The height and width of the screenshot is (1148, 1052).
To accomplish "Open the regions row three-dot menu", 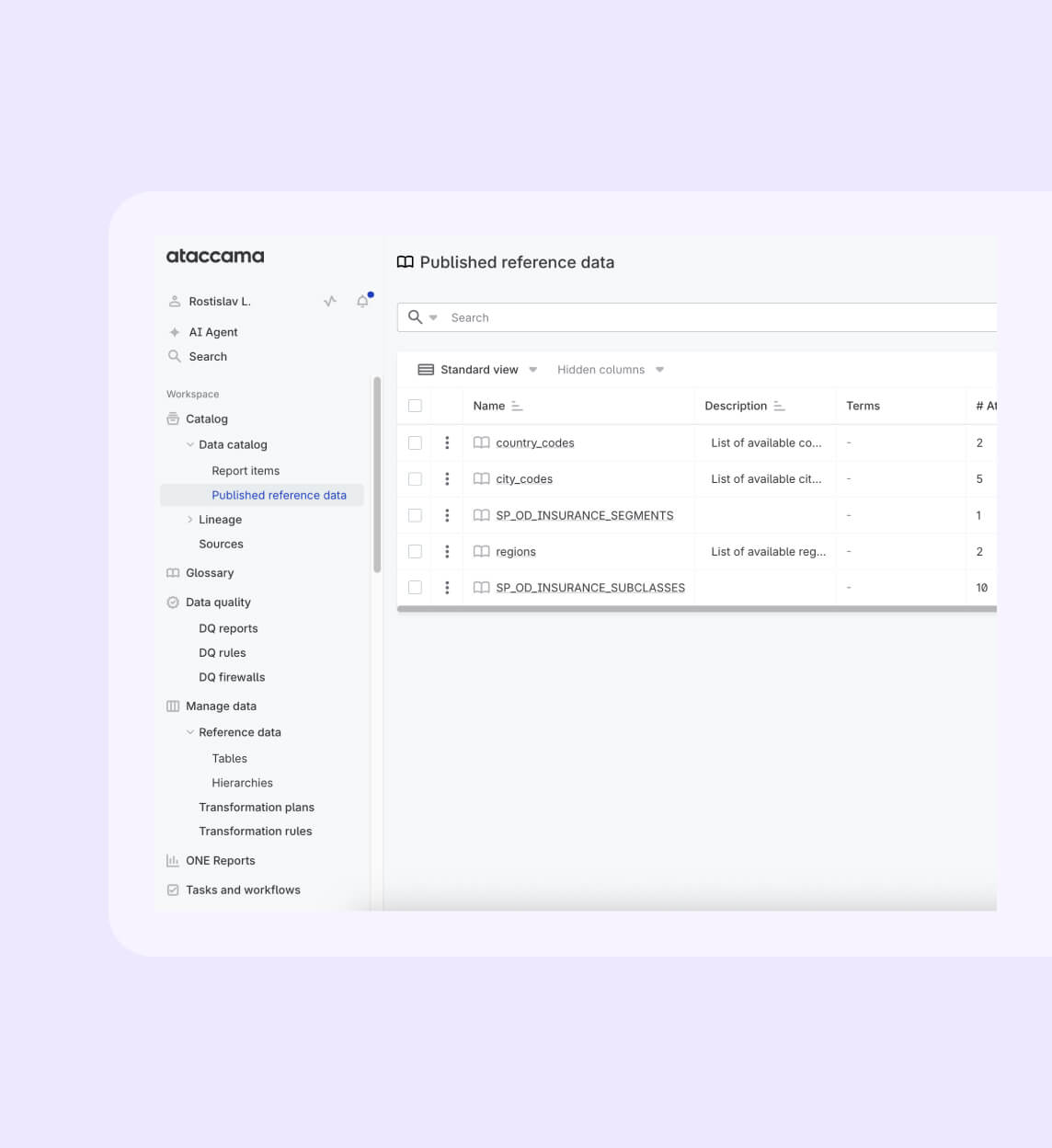I will tap(447, 552).
